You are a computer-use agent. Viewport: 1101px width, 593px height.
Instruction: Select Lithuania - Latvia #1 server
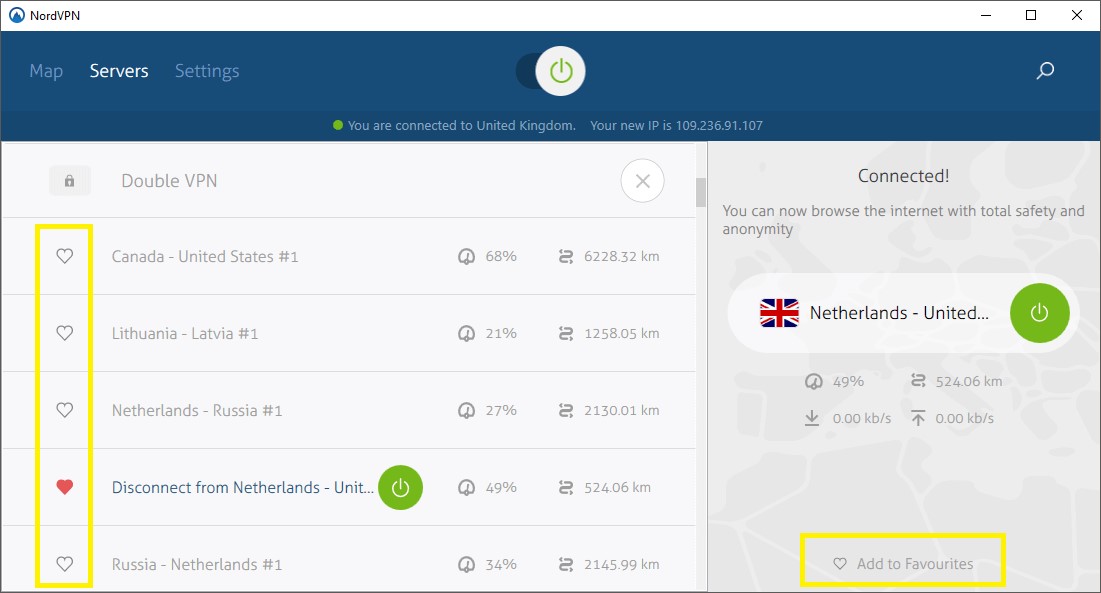185,333
